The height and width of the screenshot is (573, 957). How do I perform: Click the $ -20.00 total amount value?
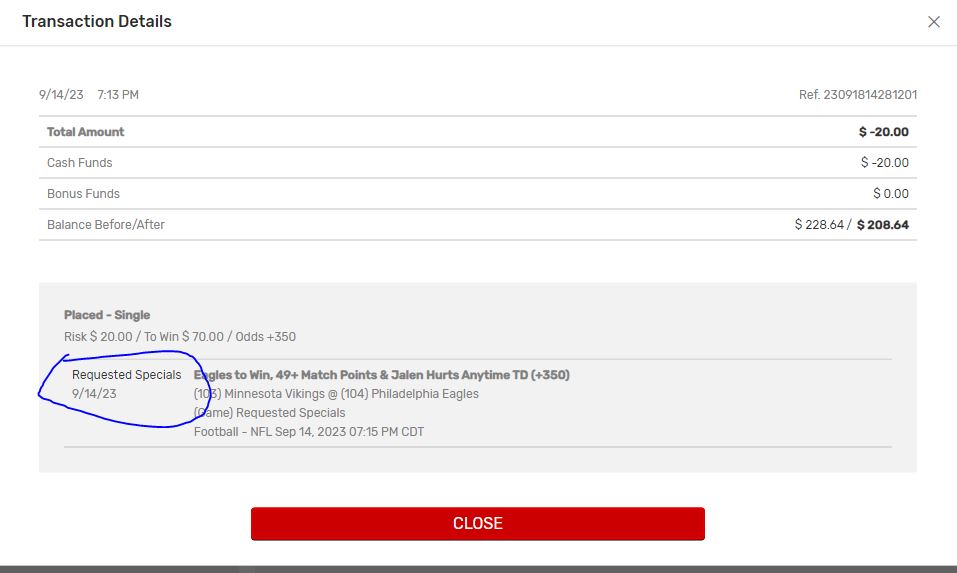[883, 132]
